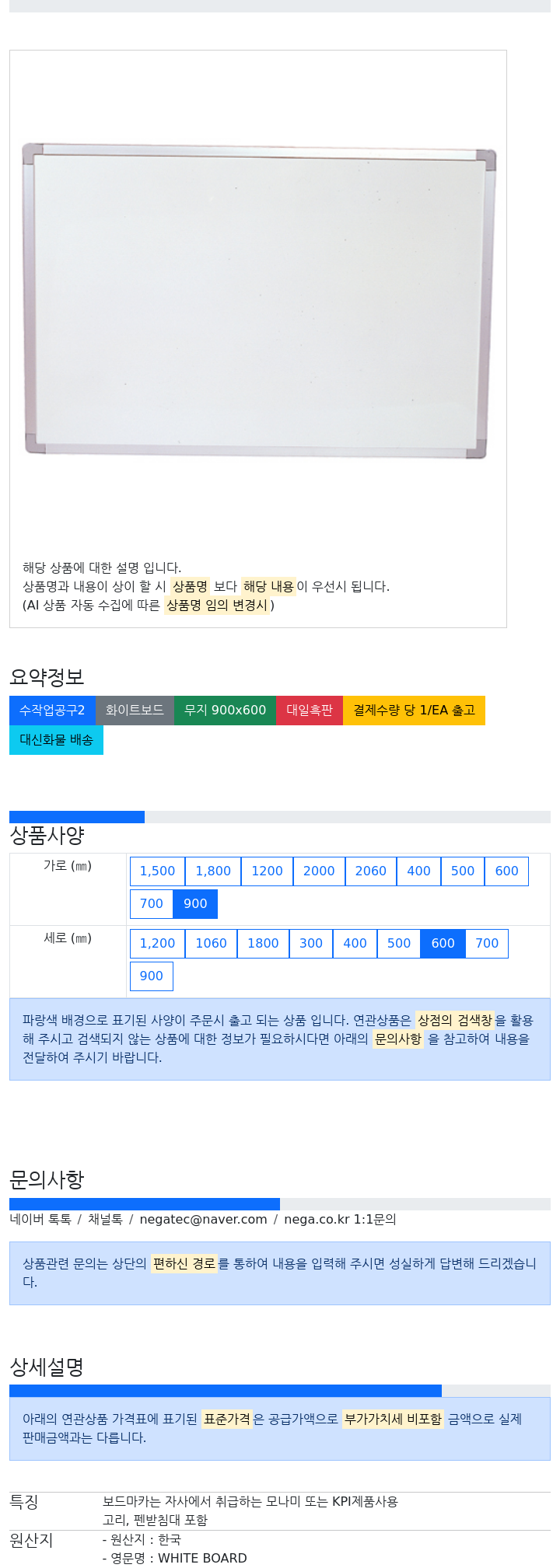Image resolution: width=560 pixels, height=1568 pixels.
Task: Select the 수작업공구2 category tag
Action: point(52,711)
